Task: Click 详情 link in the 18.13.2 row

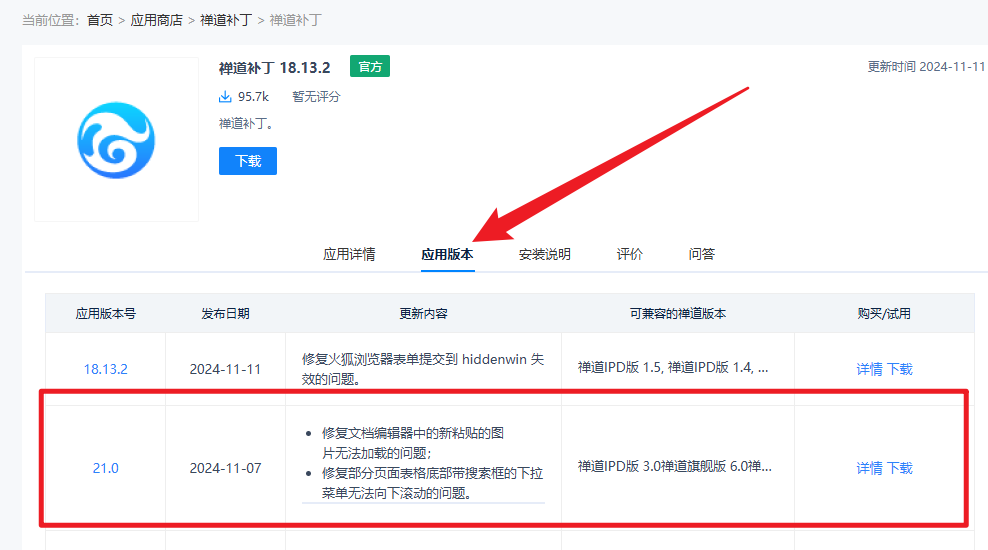Action: point(869,369)
